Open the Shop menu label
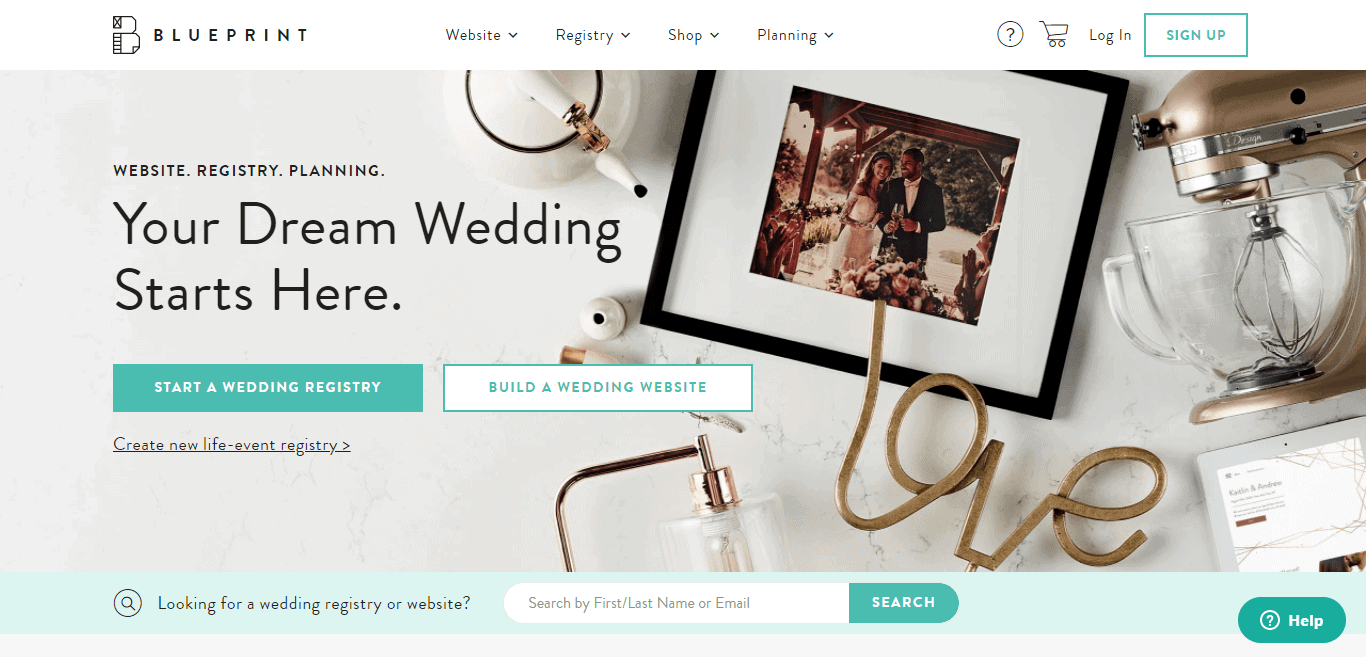The width and height of the screenshot is (1366, 657). (x=685, y=35)
